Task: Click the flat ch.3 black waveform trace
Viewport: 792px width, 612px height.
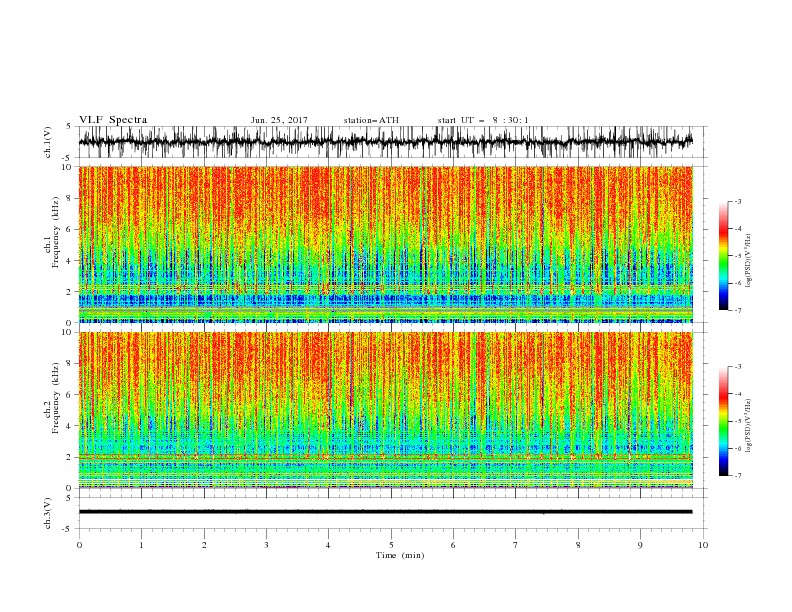Action: click(x=385, y=512)
